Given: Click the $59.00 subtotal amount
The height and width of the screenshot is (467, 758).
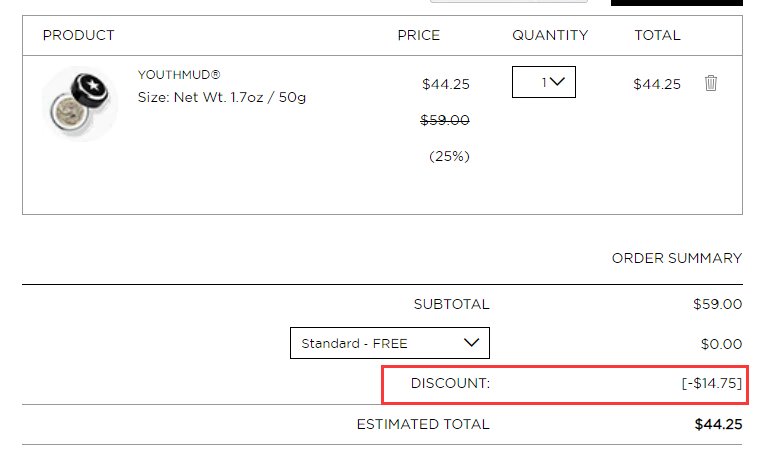Looking at the screenshot, I should pos(717,304).
